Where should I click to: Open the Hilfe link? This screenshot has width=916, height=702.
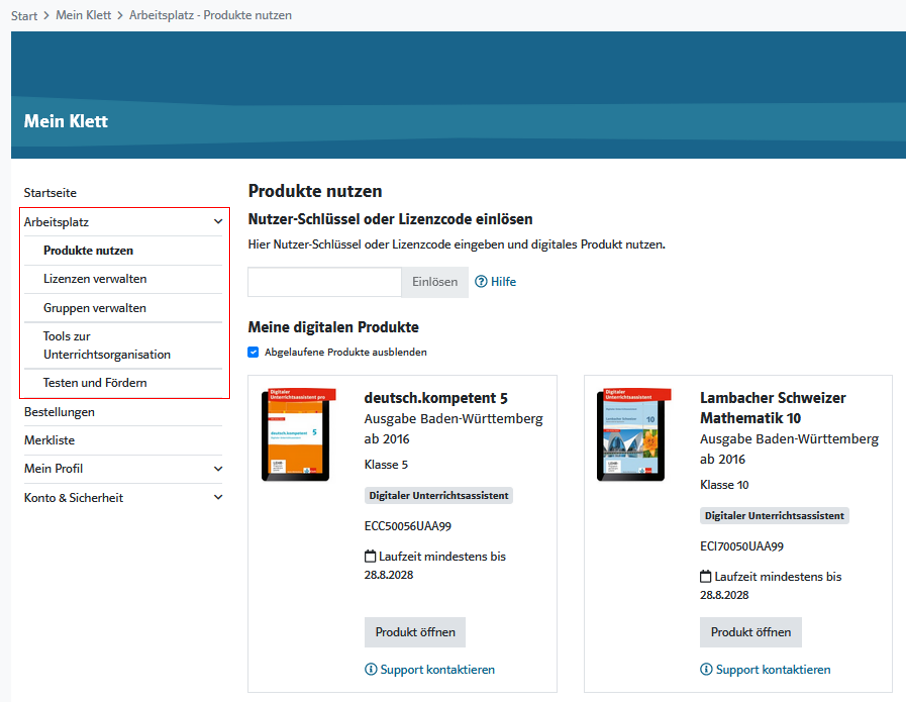[503, 282]
